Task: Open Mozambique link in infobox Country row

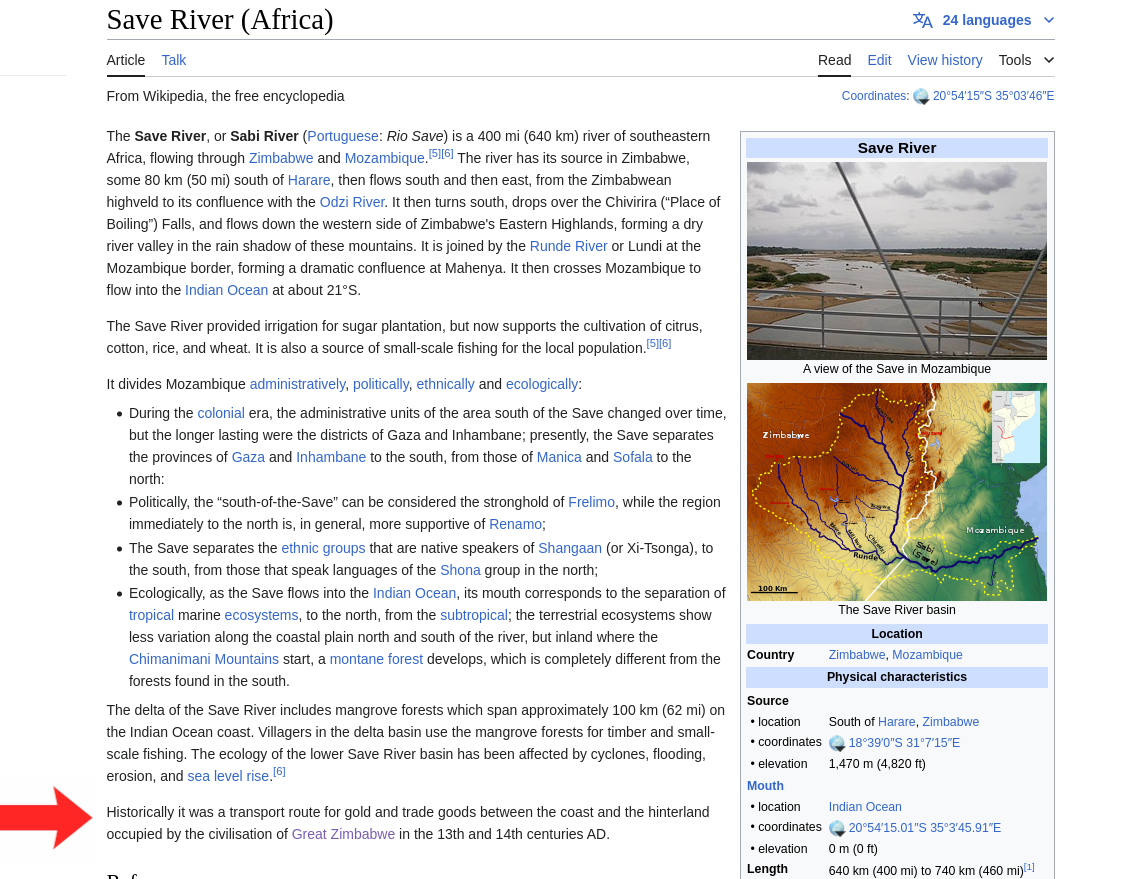Action: pyautogui.click(x=927, y=655)
